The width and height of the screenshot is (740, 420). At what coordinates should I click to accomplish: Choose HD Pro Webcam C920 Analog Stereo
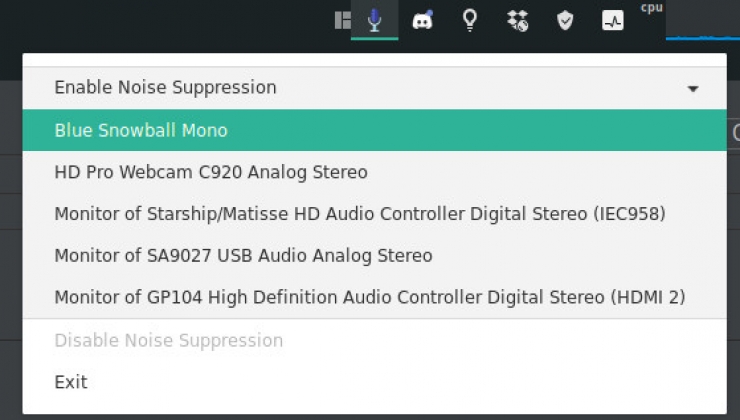pyautogui.click(x=374, y=172)
